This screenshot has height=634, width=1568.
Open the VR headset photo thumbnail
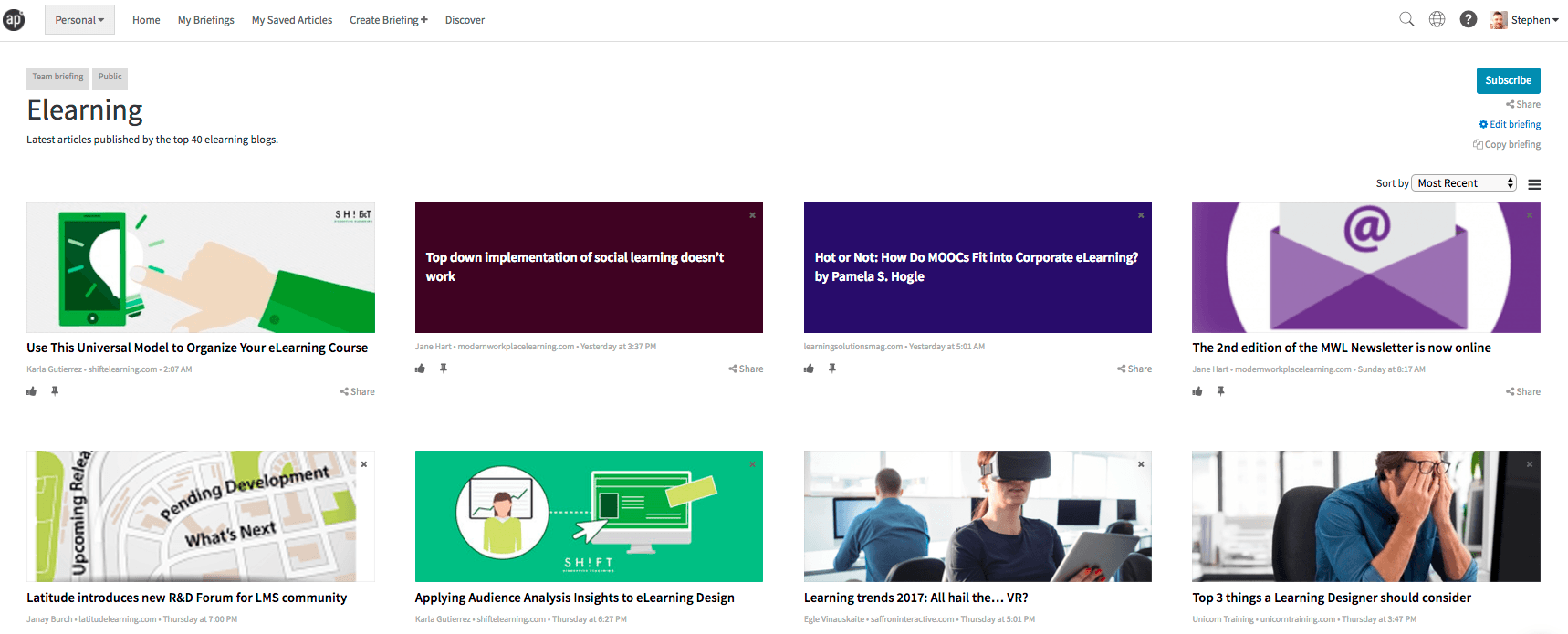coord(977,516)
